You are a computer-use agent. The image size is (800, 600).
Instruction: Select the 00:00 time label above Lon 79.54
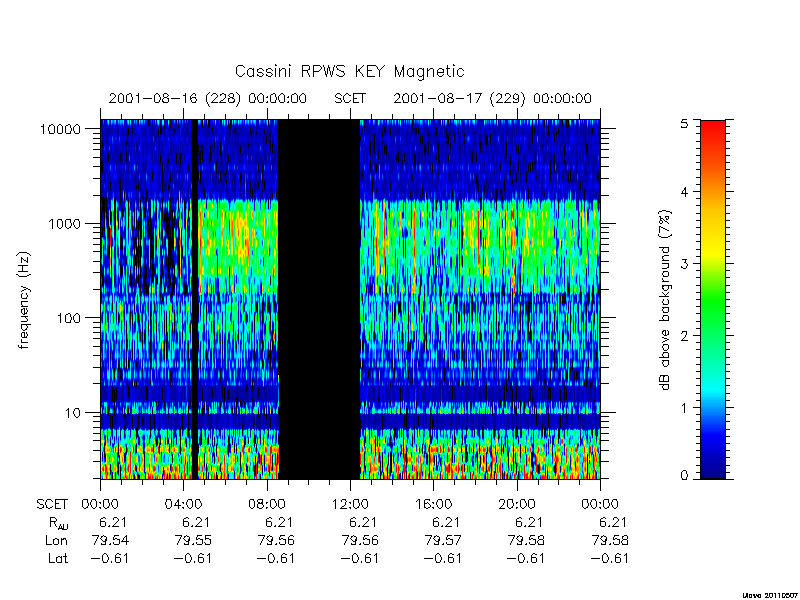[x=101, y=505]
